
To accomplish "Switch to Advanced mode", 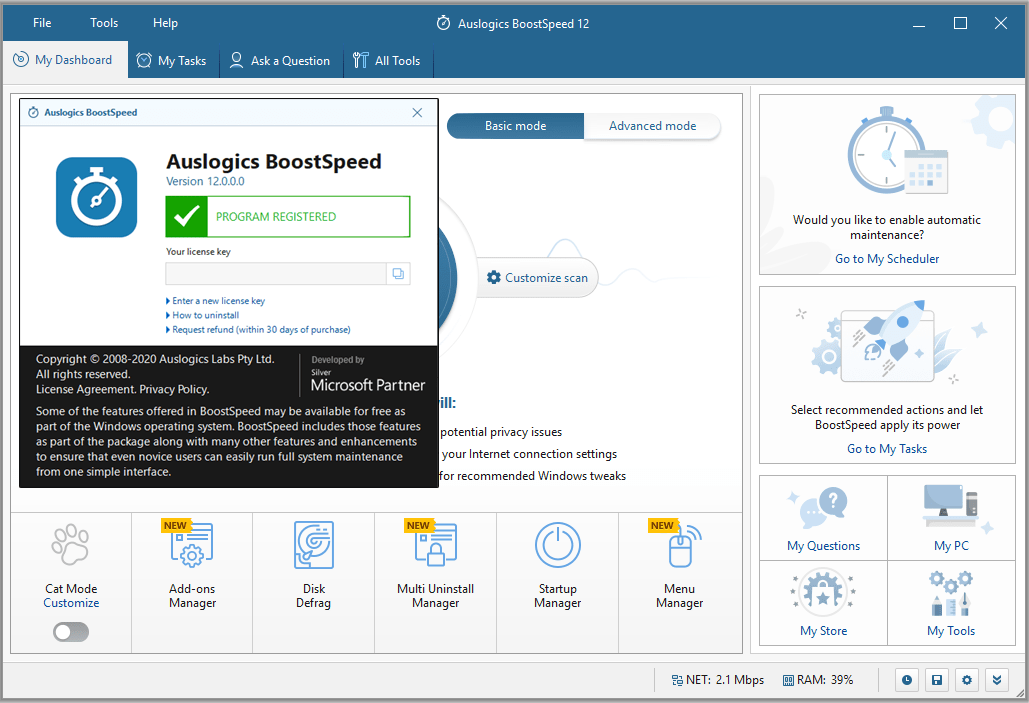I will (652, 126).
